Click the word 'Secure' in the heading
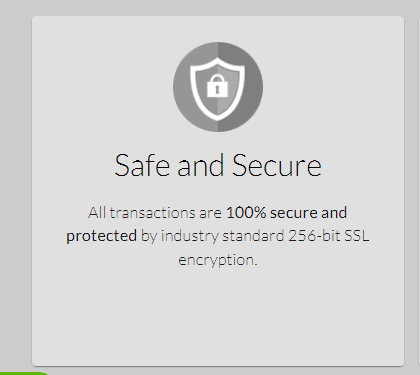Screen dimensions: 420x375 [x=277, y=165]
